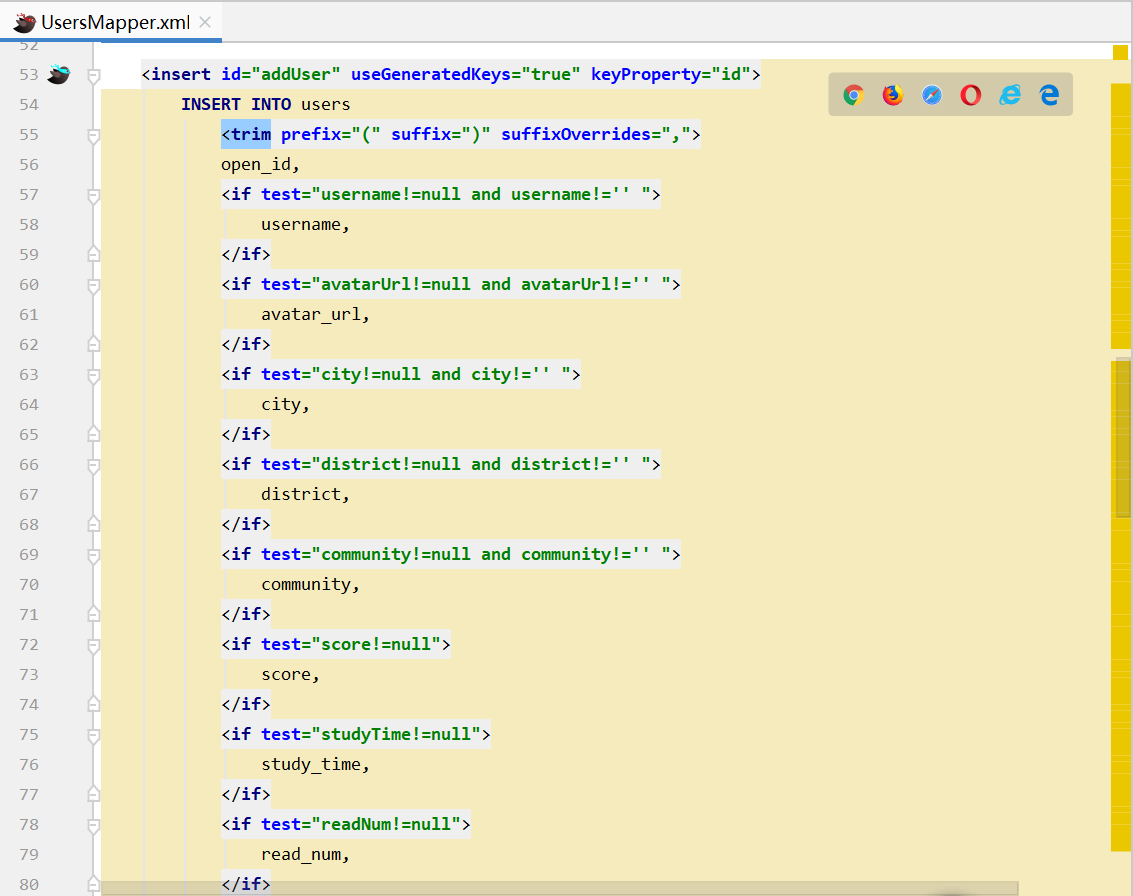Click the read_num, column text

click(305, 854)
